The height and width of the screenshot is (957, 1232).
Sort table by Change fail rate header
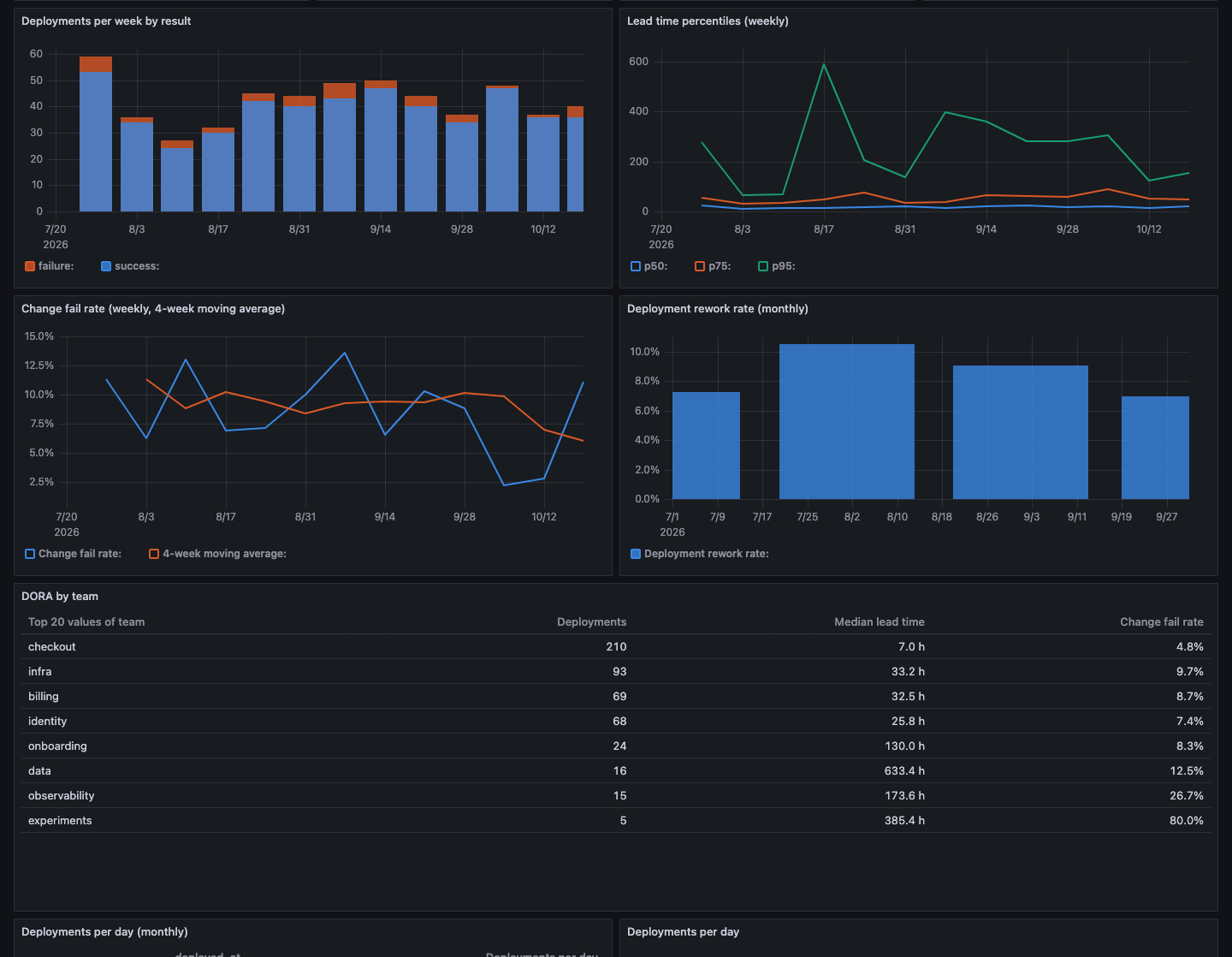(1161, 621)
